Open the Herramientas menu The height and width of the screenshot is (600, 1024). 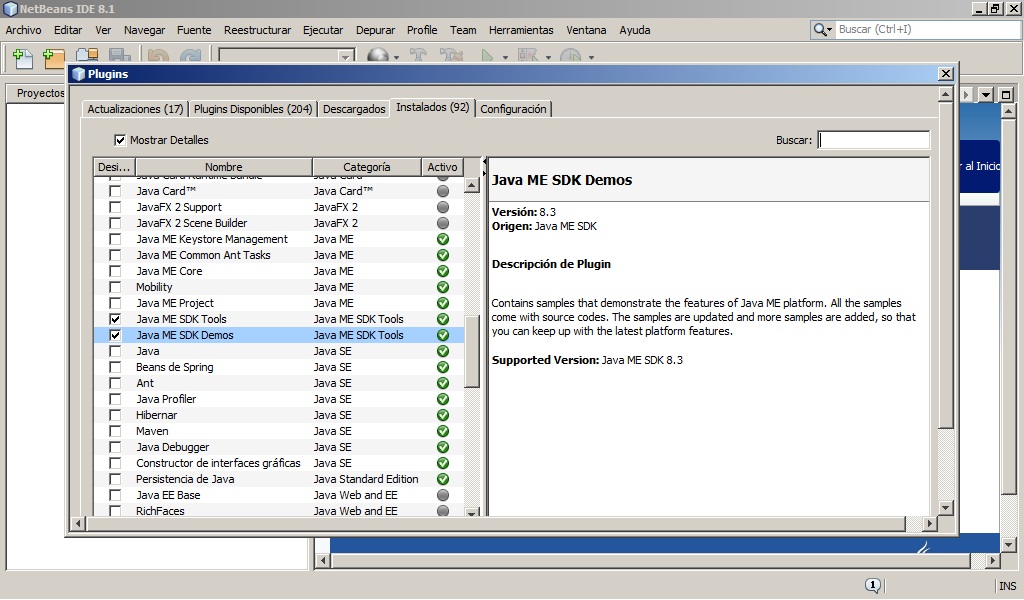tap(521, 30)
